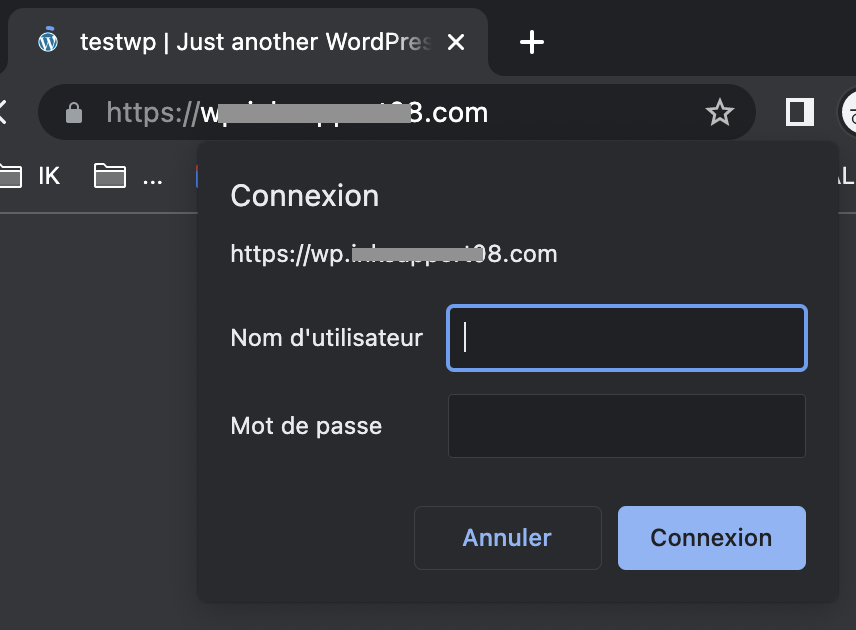Submit credentials with the Connexion button
The height and width of the screenshot is (630, 856).
(x=712, y=538)
